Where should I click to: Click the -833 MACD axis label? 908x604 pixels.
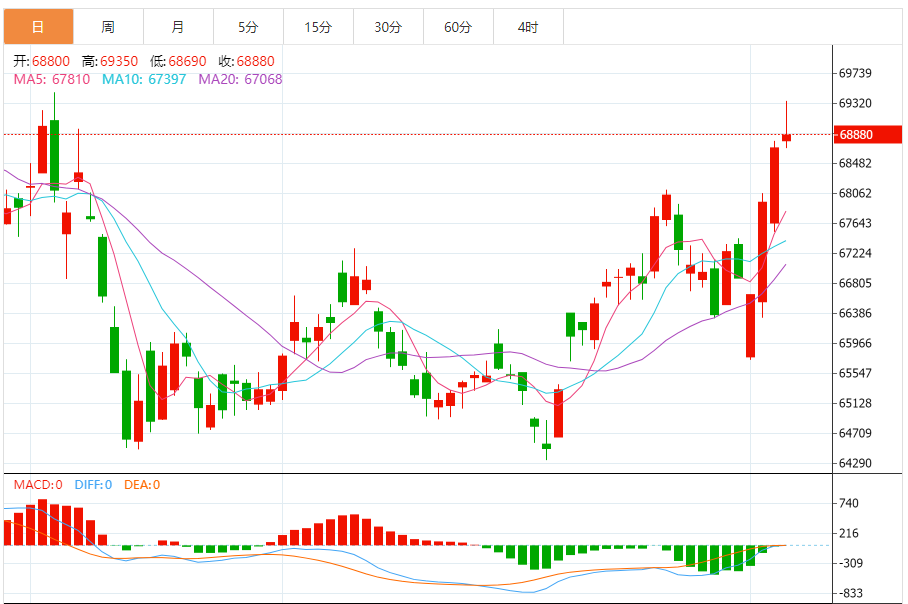pos(850,593)
